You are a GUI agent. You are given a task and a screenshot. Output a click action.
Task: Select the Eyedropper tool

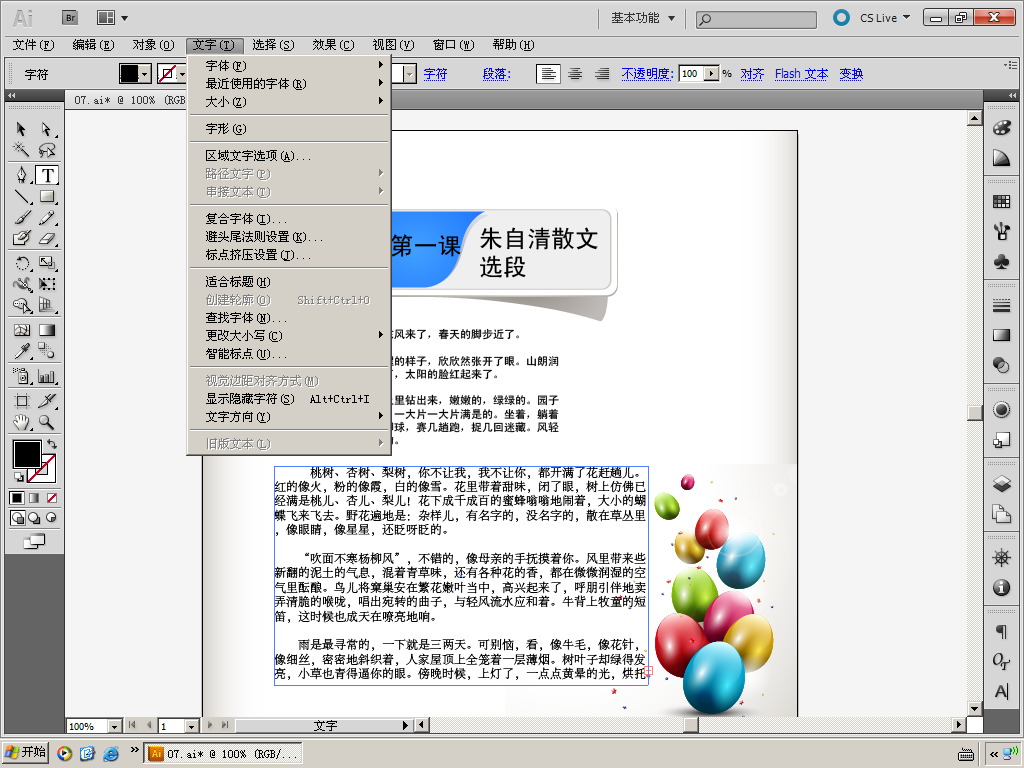point(21,351)
